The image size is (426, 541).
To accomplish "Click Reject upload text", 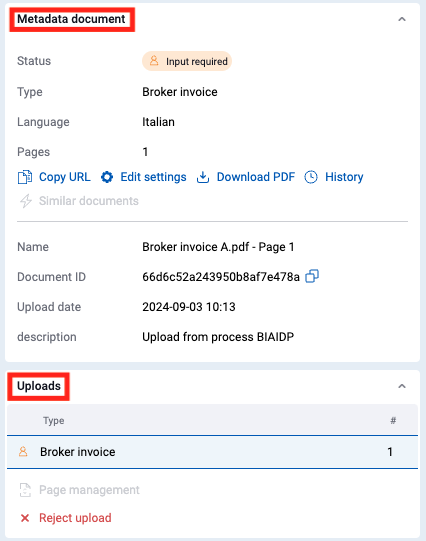I will [75, 518].
